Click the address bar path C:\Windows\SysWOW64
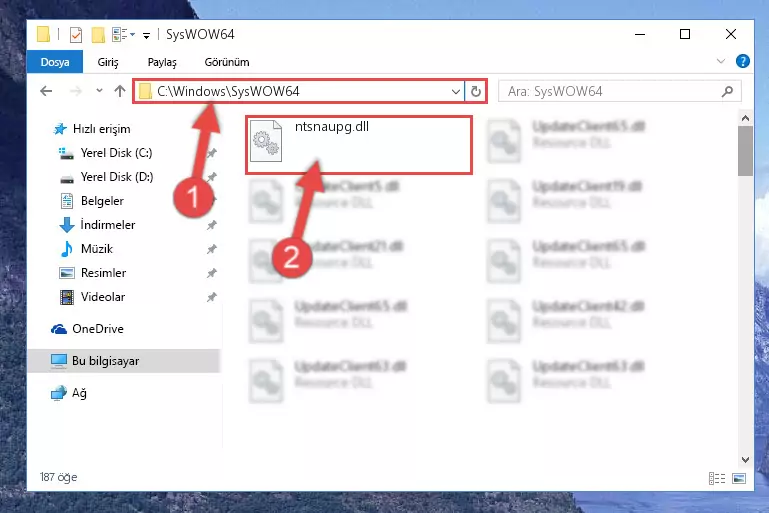The height and width of the screenshot is (513, 769). click(228, 91)
